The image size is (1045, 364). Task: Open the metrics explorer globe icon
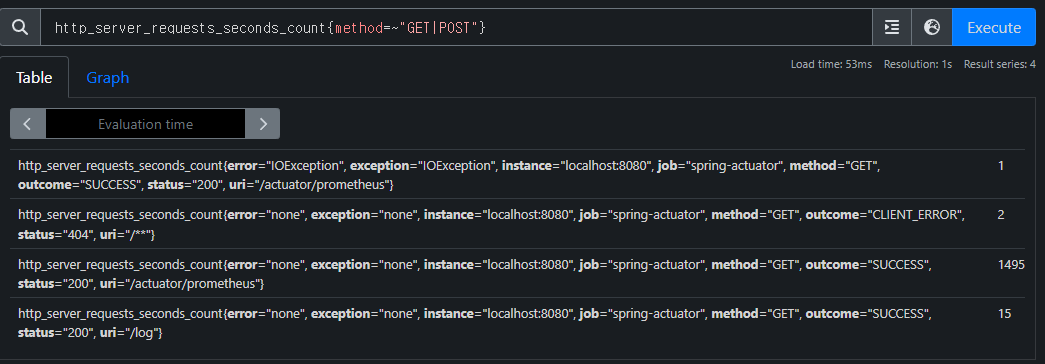[x=932, y=27]
